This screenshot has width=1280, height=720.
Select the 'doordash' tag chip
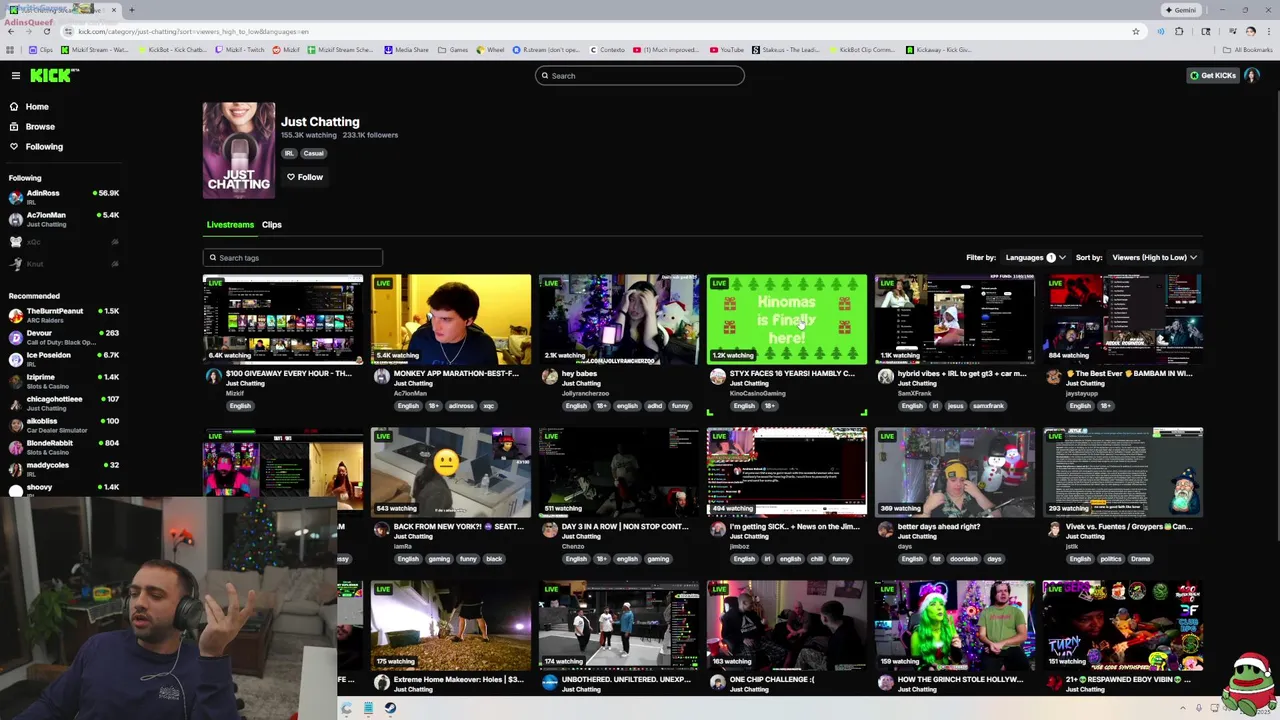963,559
